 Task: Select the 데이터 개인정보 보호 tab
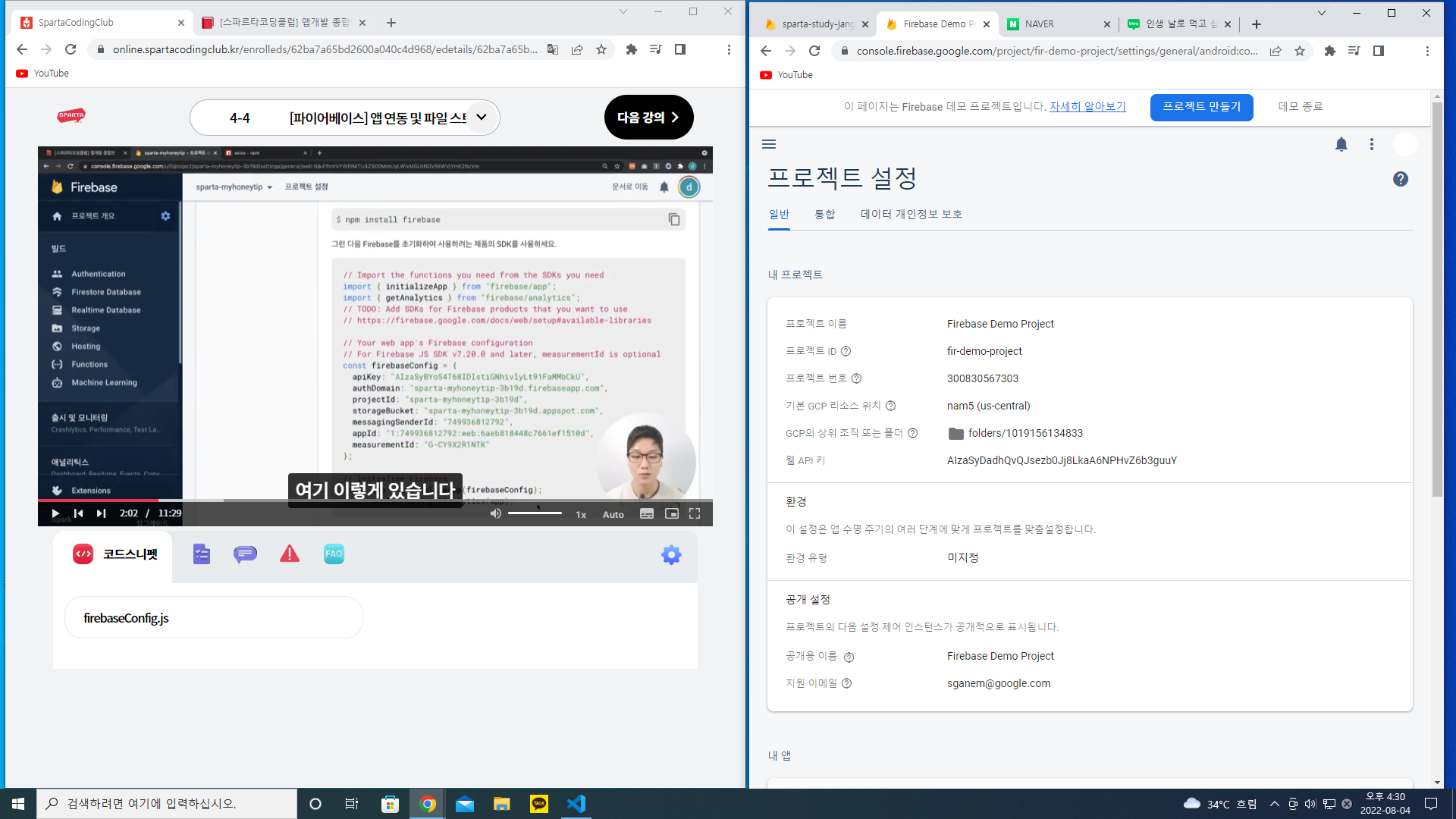912,215
